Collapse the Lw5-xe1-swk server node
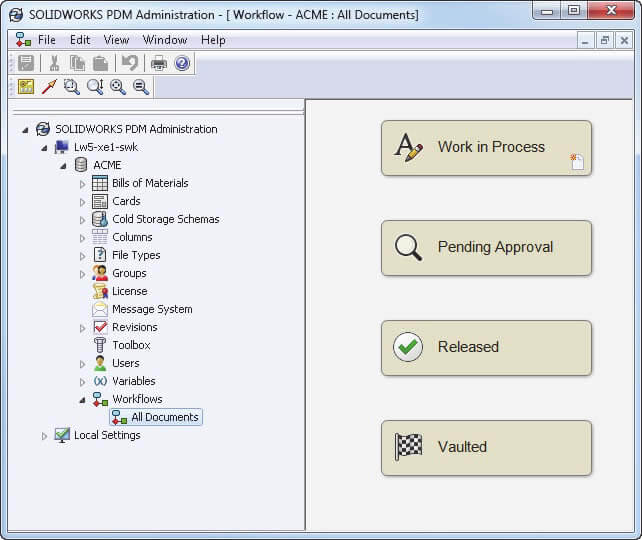This screenshot has height=540, width=642. point(44,148)
